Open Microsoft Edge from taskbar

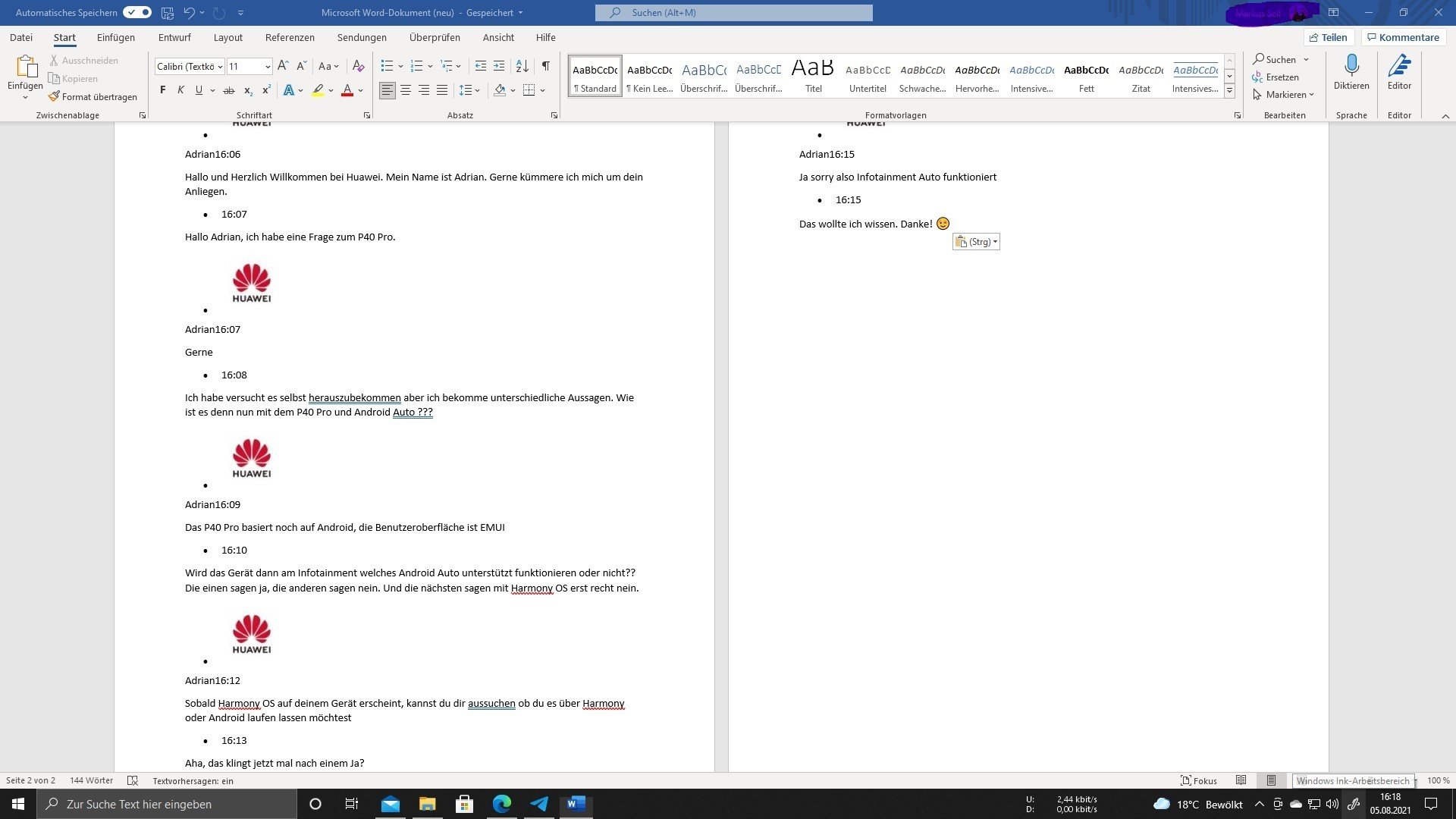[x=502, y=804]
